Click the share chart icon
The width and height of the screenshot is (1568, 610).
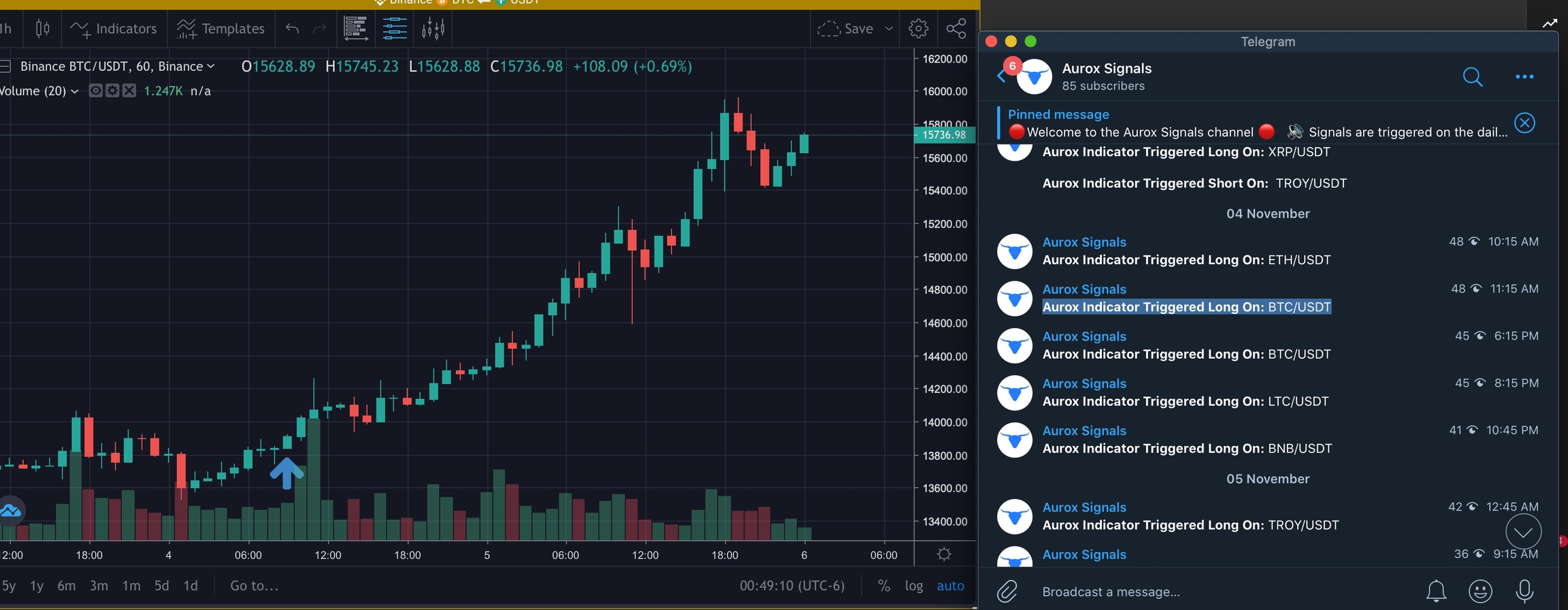[956, 29]
